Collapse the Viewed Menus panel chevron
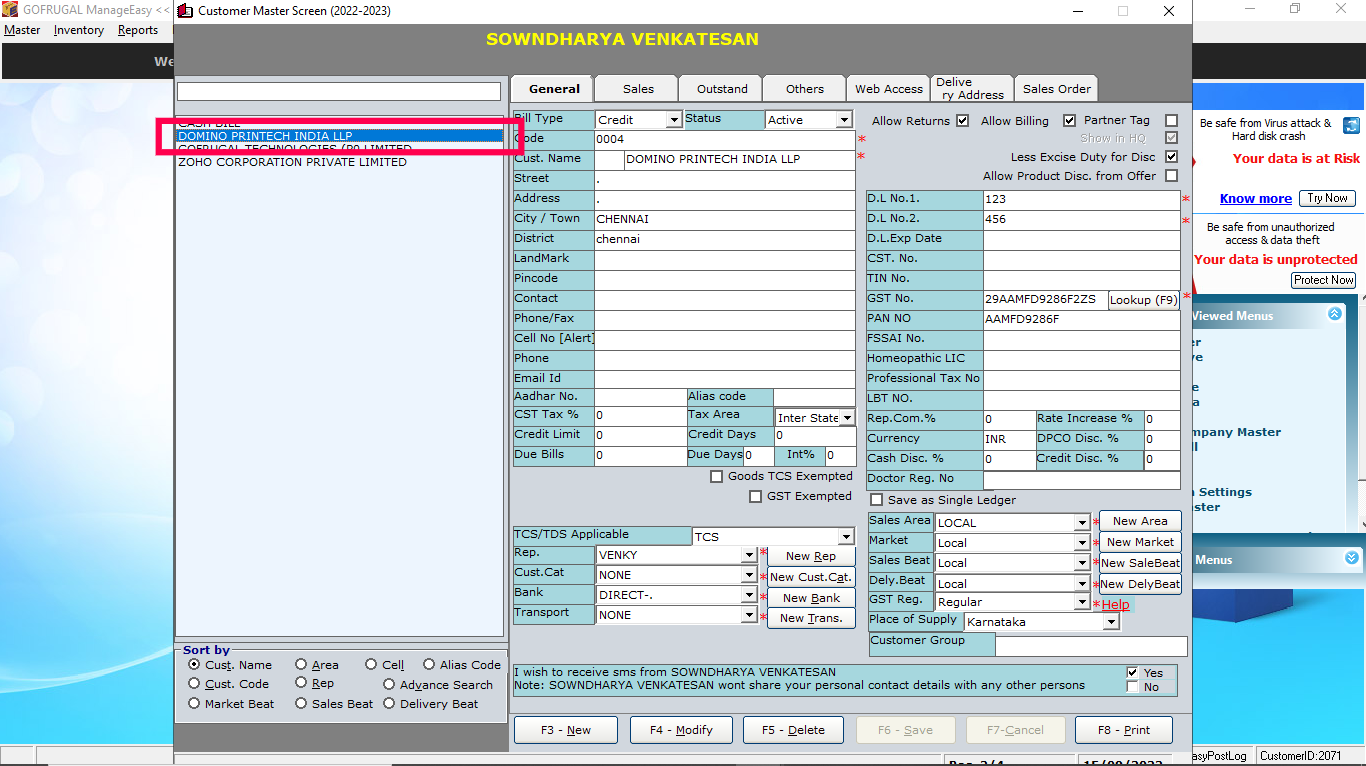The width and height of the screenshot is (1366, 766). tap(1335, 314)
